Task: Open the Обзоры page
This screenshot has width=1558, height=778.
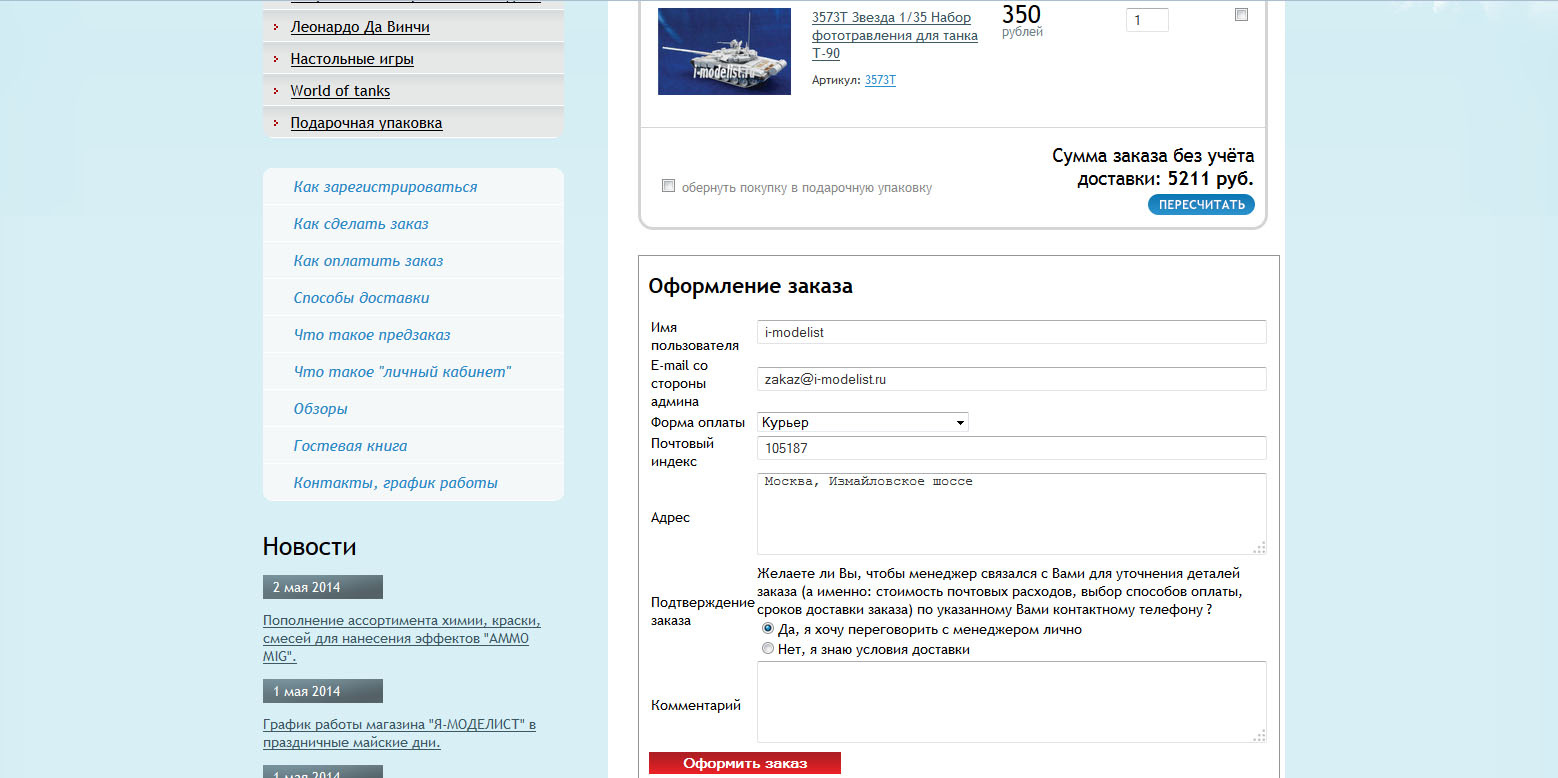Action: point(321,409)
